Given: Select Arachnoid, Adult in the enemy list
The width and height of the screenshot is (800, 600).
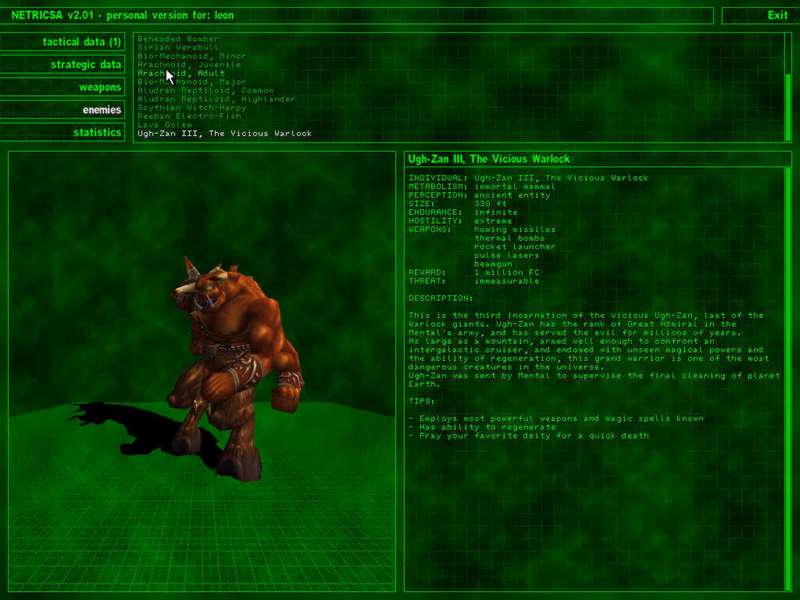Looking at the screenshot, I should (x=181, y=73).
